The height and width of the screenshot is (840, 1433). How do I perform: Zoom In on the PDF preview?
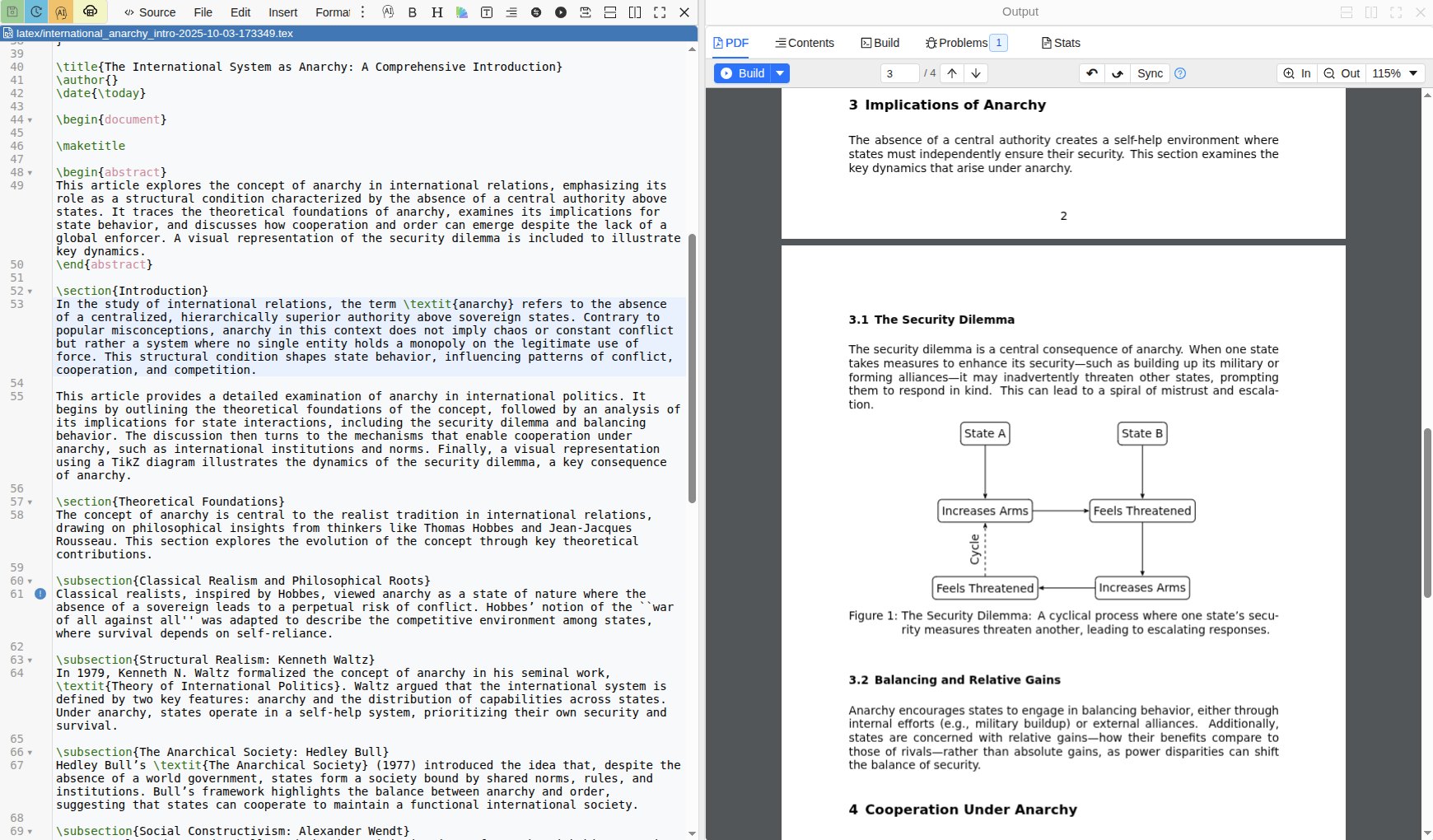tap(1296, 73)
